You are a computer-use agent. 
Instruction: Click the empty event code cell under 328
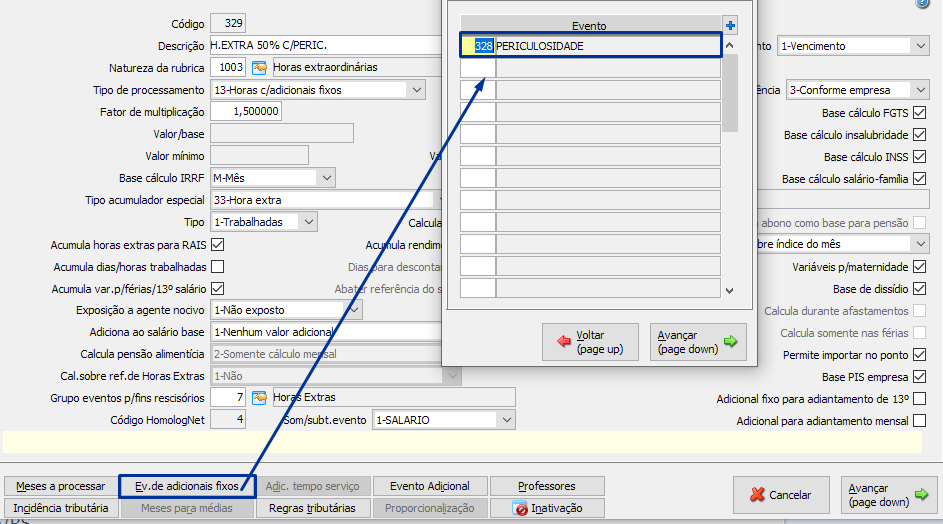pyautogui.click(x=478, y=68)
